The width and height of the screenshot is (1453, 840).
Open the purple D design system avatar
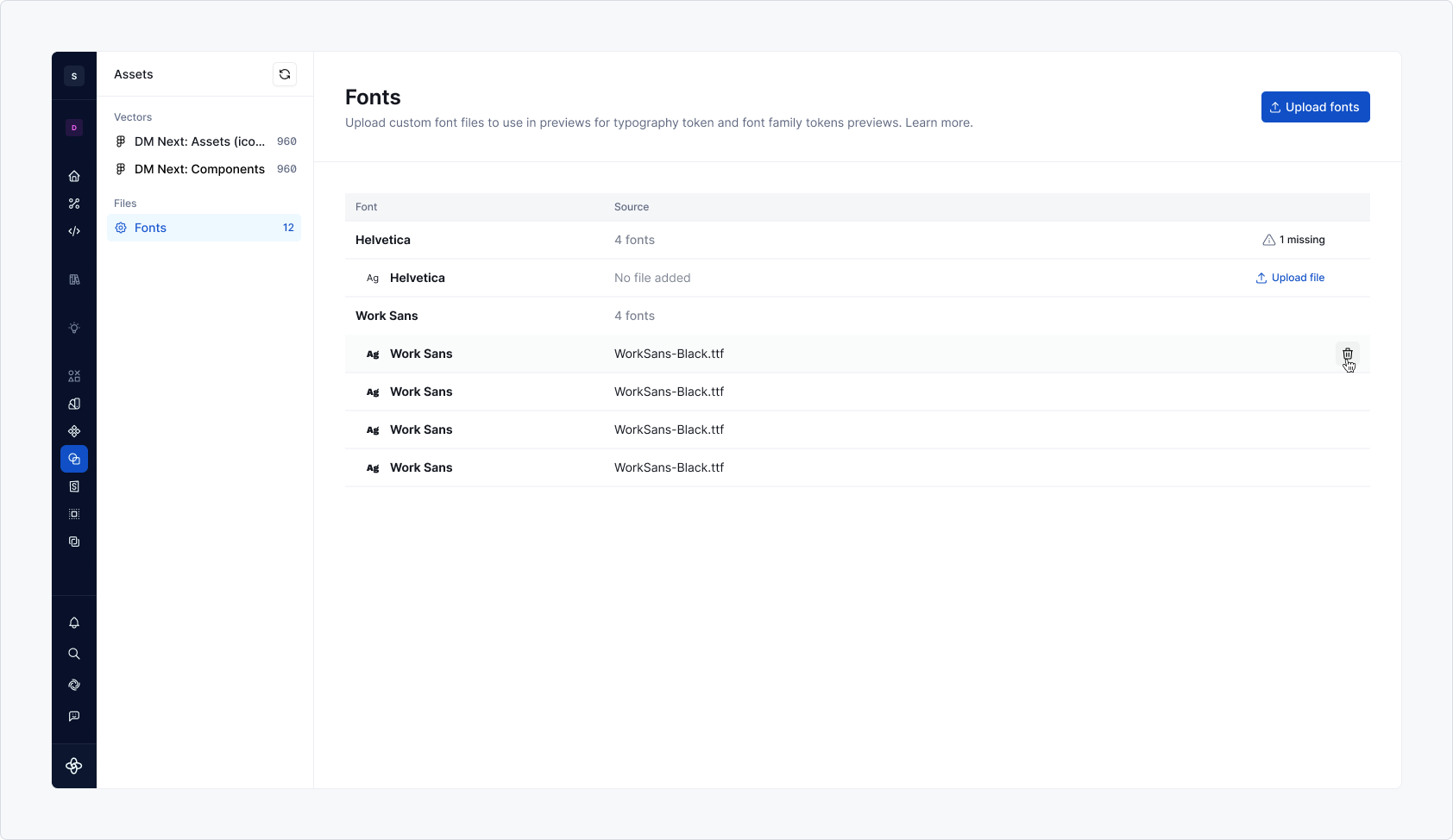tap(74, 128)
